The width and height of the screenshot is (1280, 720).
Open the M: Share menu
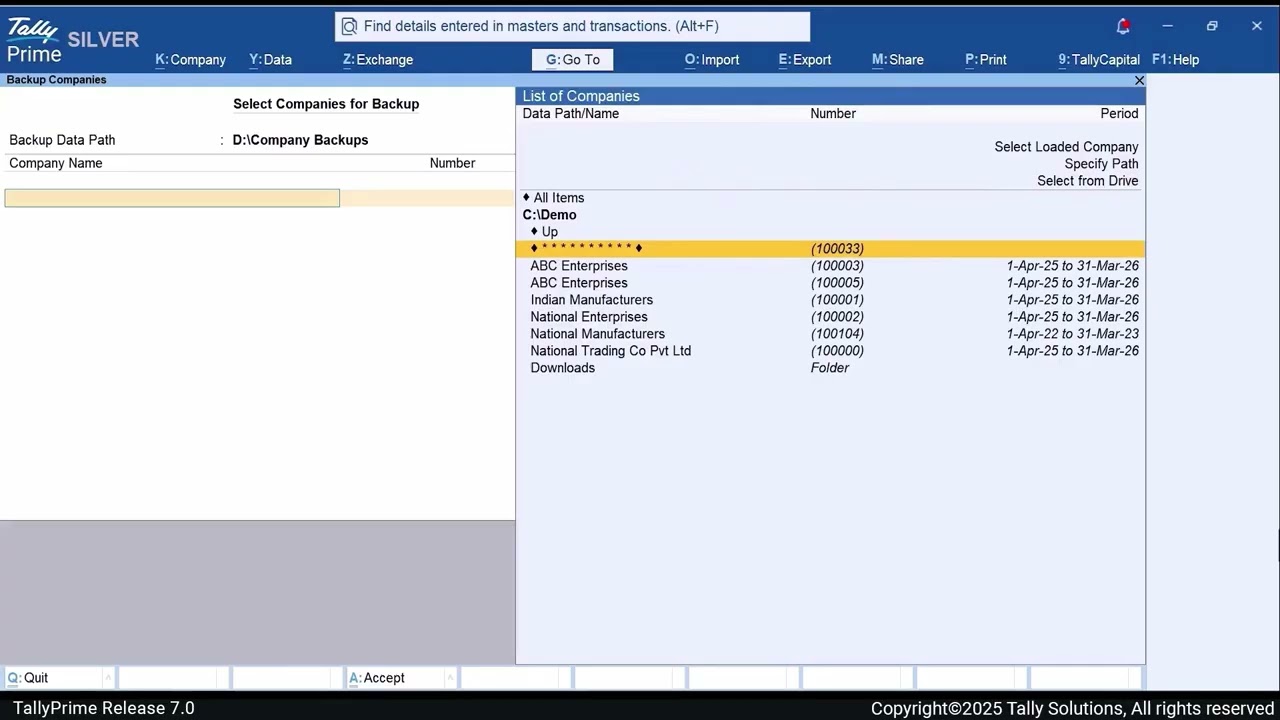tap(897, 60)
